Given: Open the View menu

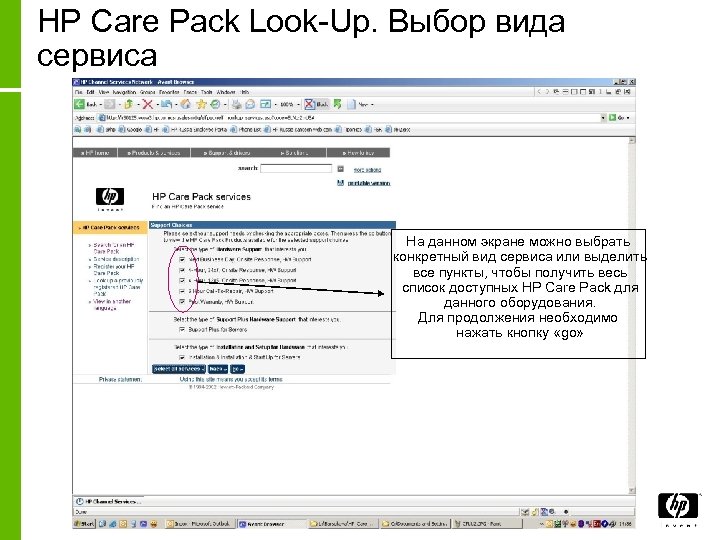Looking at the screenshot, I should [x=104, y=92].
